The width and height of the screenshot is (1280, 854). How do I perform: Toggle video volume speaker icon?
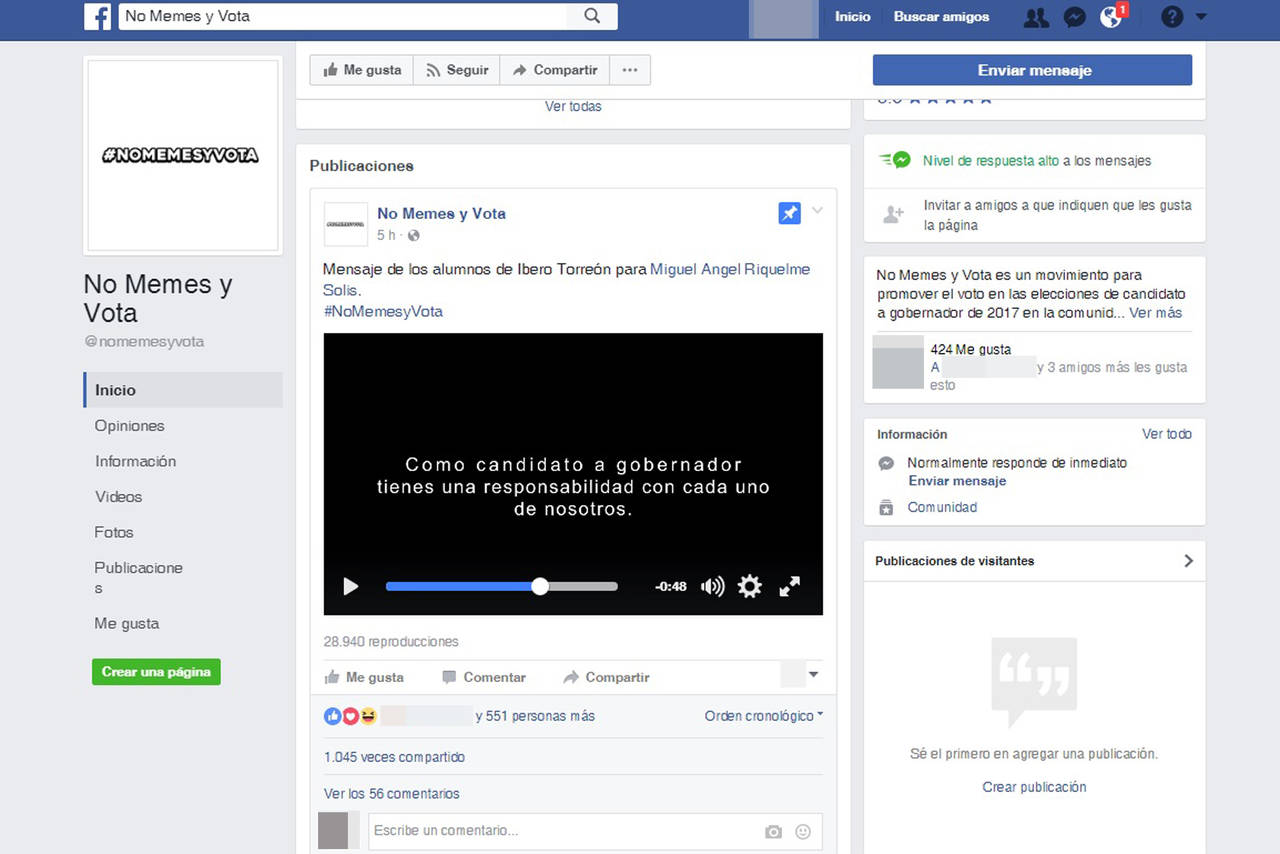(x=712, y=586)
